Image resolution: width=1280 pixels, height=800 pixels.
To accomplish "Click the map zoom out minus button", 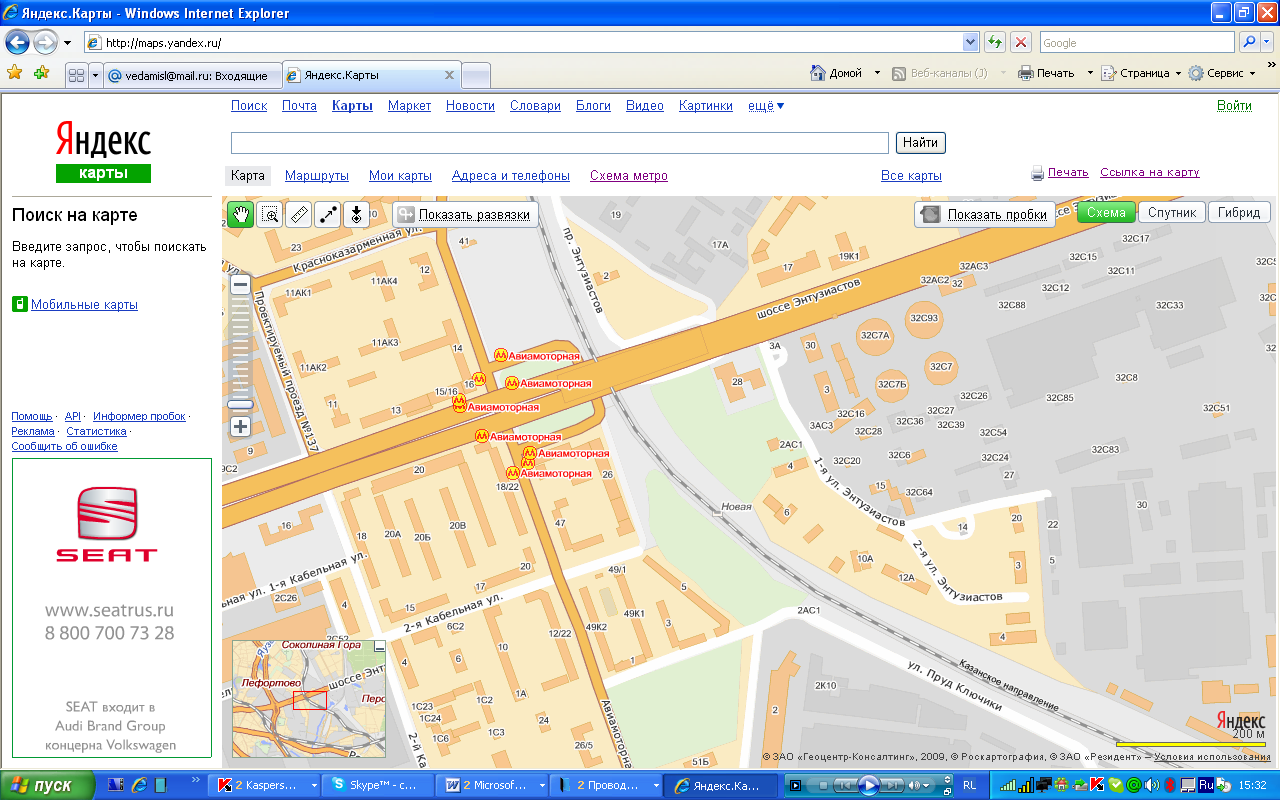I will click(240, 285).
